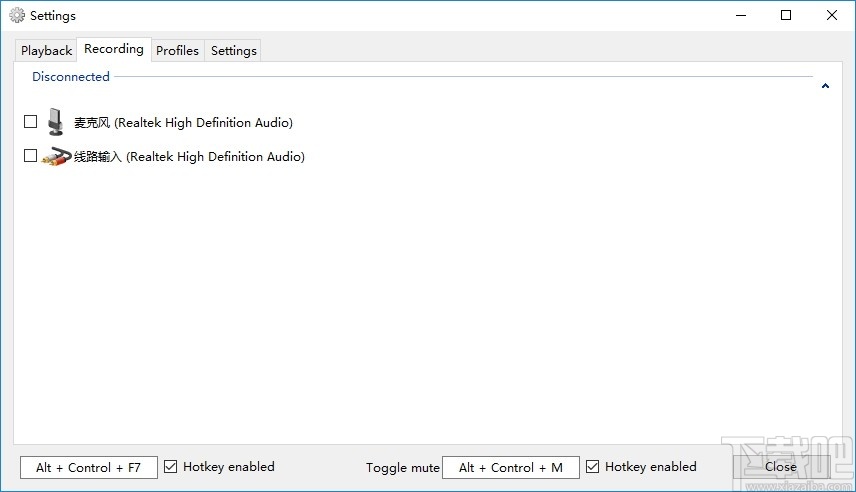
Task: Tick the checkbox for 麦克风 Realtek device
Action: 31,121
